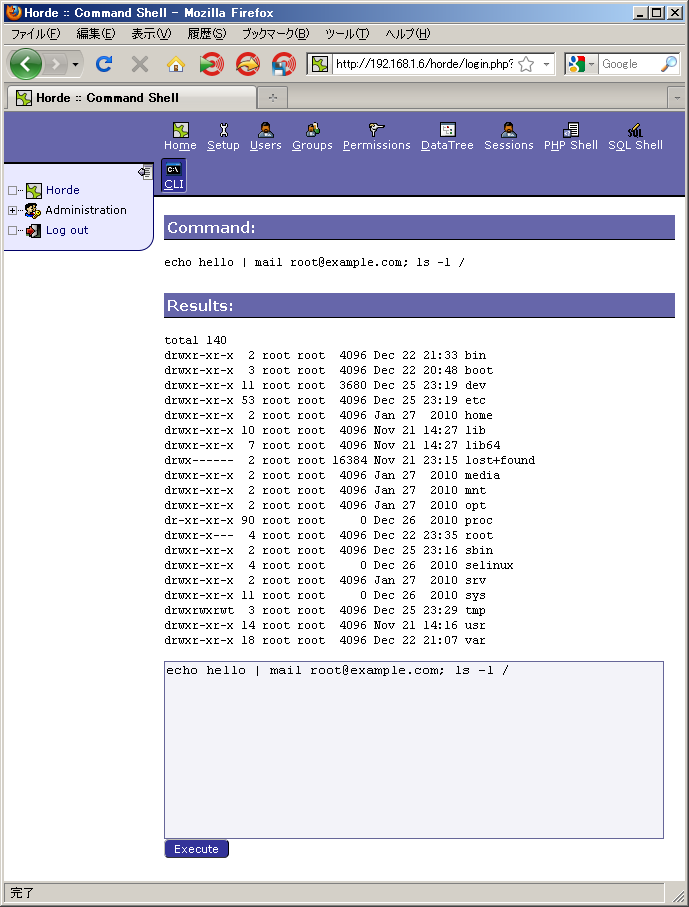Open the Users administration icon
This screenshot has width=689, height=907.
[265, 131]
